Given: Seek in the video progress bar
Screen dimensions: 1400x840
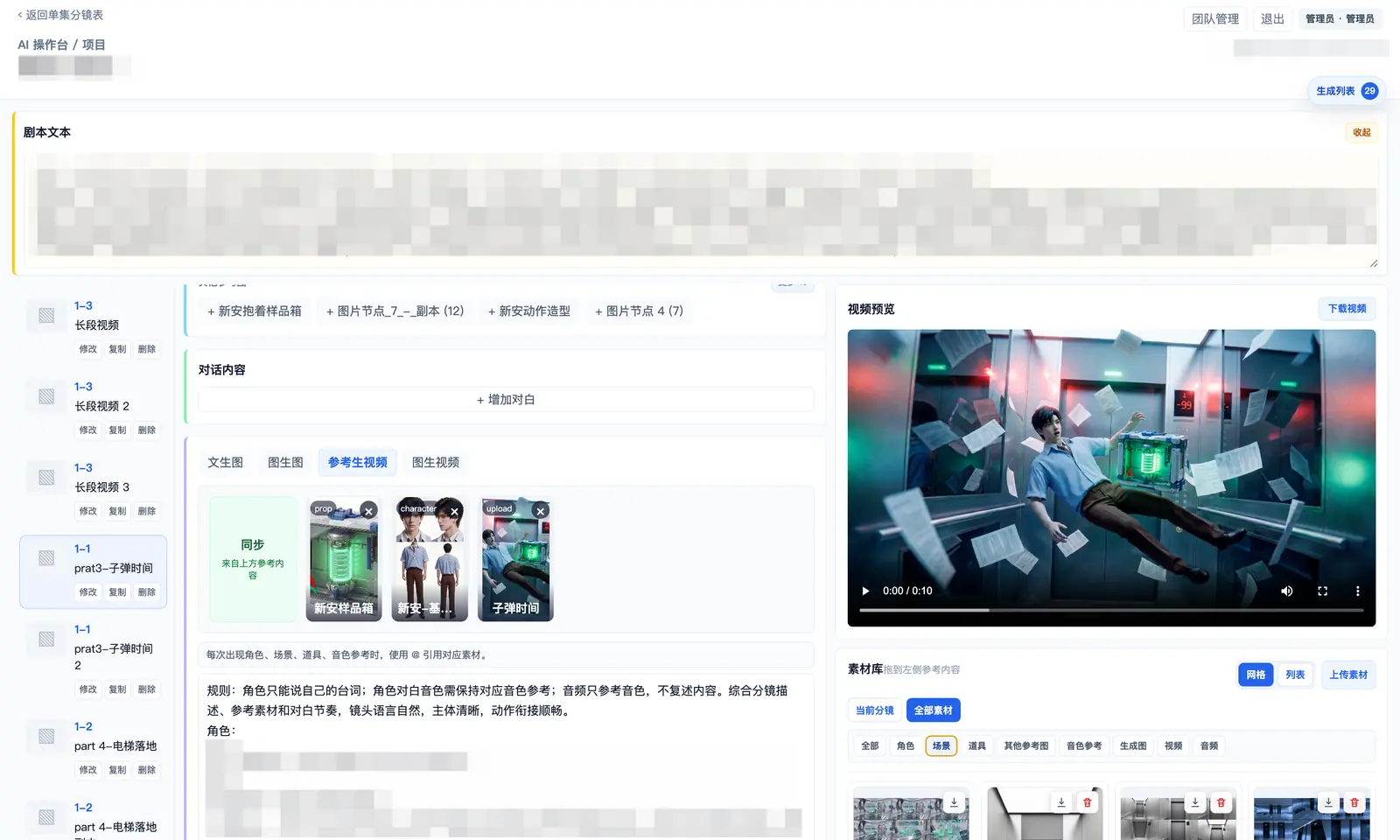Looking at the screenshot, I should [1111, 610].
